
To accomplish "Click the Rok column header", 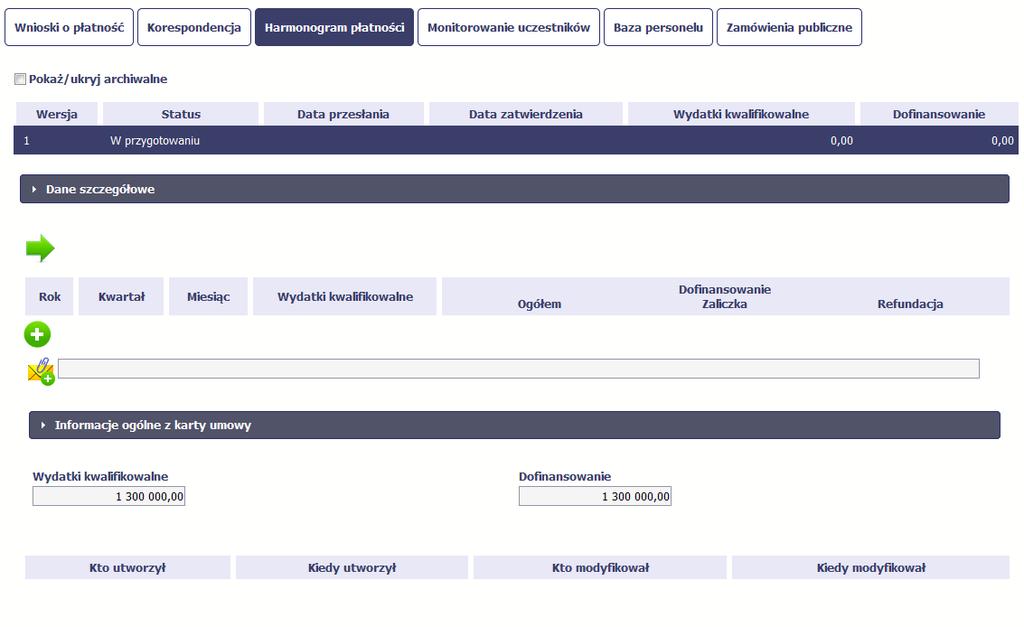I will [50, 297].
